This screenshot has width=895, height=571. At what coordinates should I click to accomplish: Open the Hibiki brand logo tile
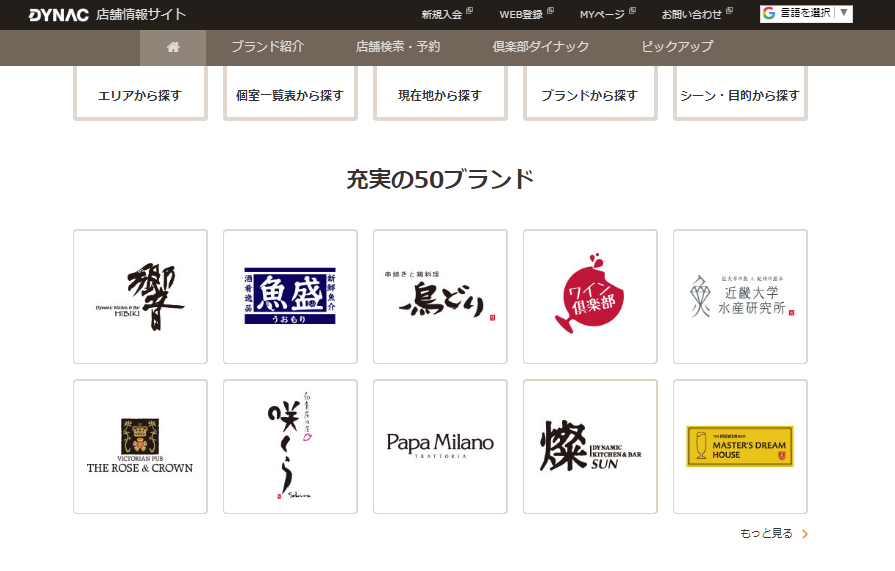point(140,296)
